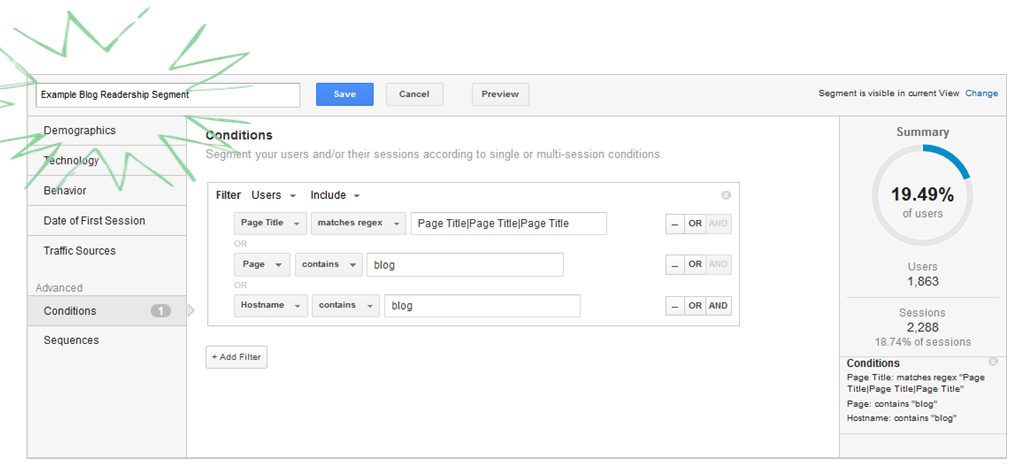Click the 18.74% of sessions text
The height and width of the screenshot is (466, 1016).
point(923,342)
